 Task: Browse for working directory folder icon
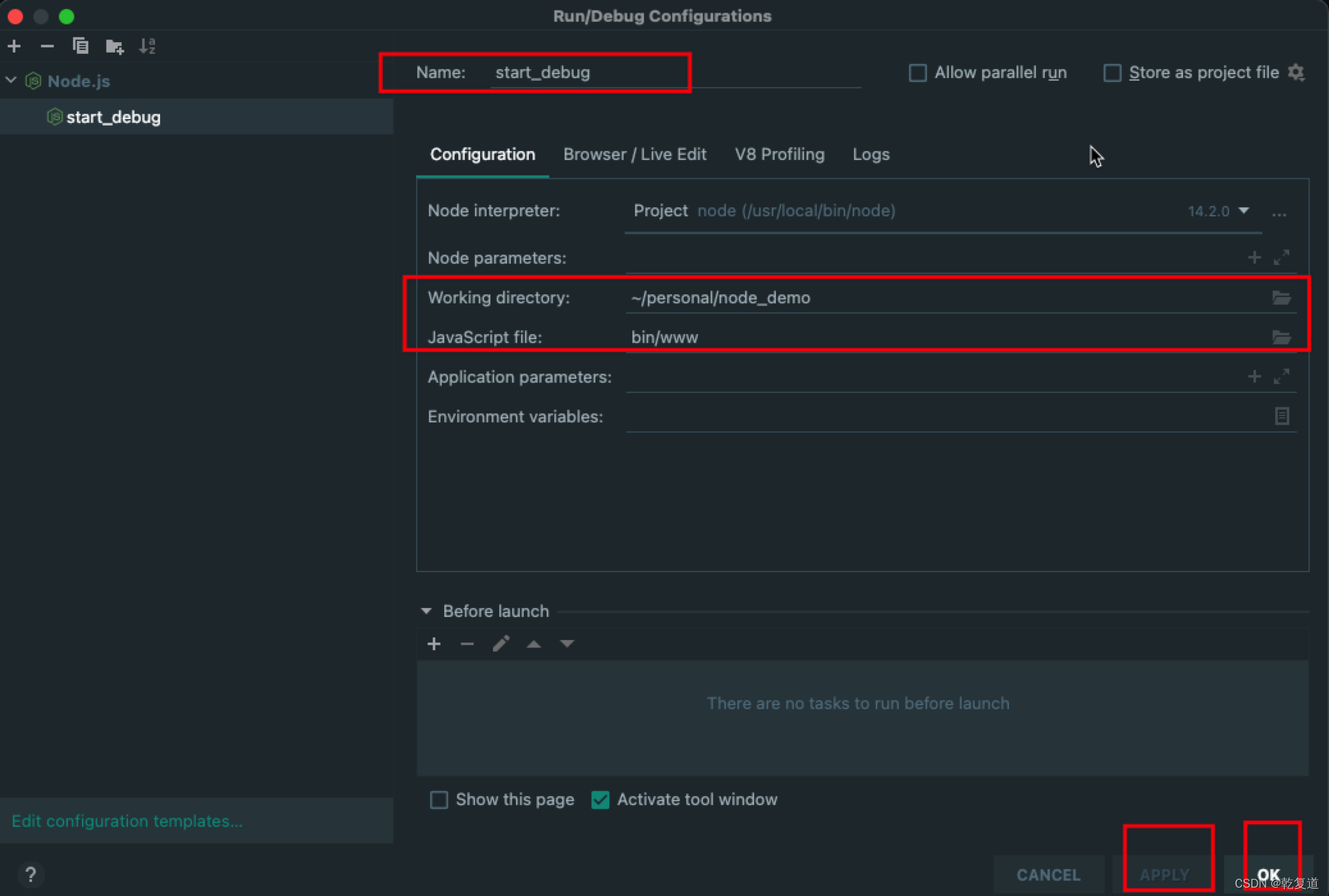[x=1281, y=298]
